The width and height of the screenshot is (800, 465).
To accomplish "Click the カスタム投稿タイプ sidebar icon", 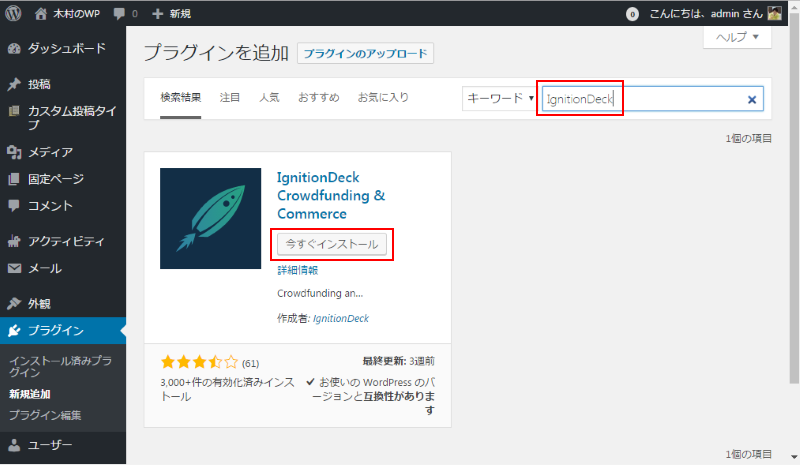I will (14, 111).
